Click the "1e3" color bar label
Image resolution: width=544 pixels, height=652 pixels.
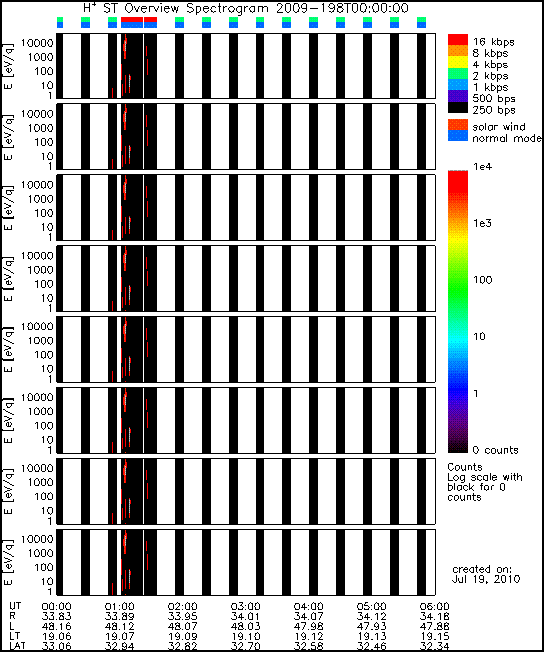482,223
